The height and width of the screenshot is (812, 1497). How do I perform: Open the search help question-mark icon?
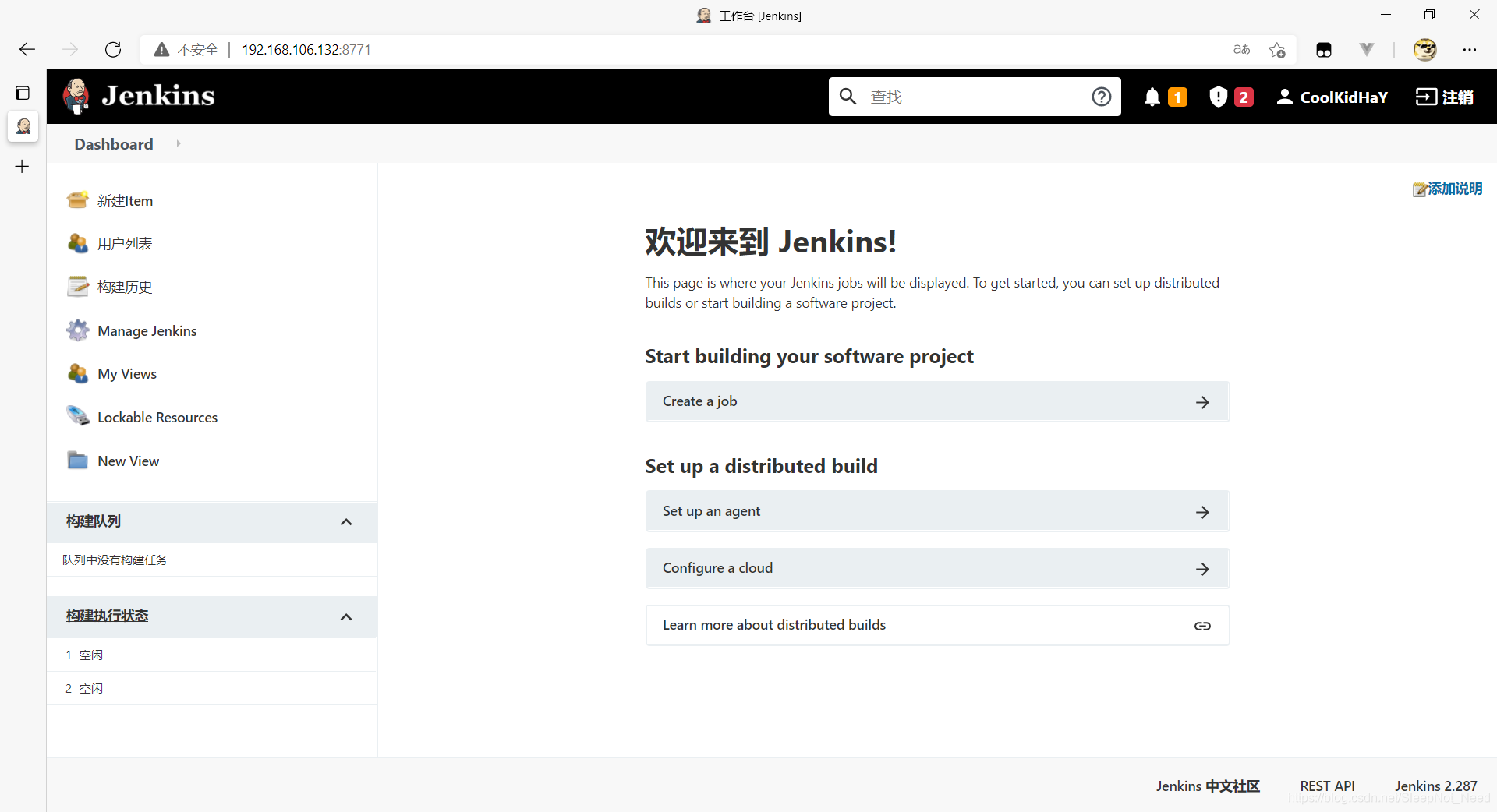pos(1101,97)
